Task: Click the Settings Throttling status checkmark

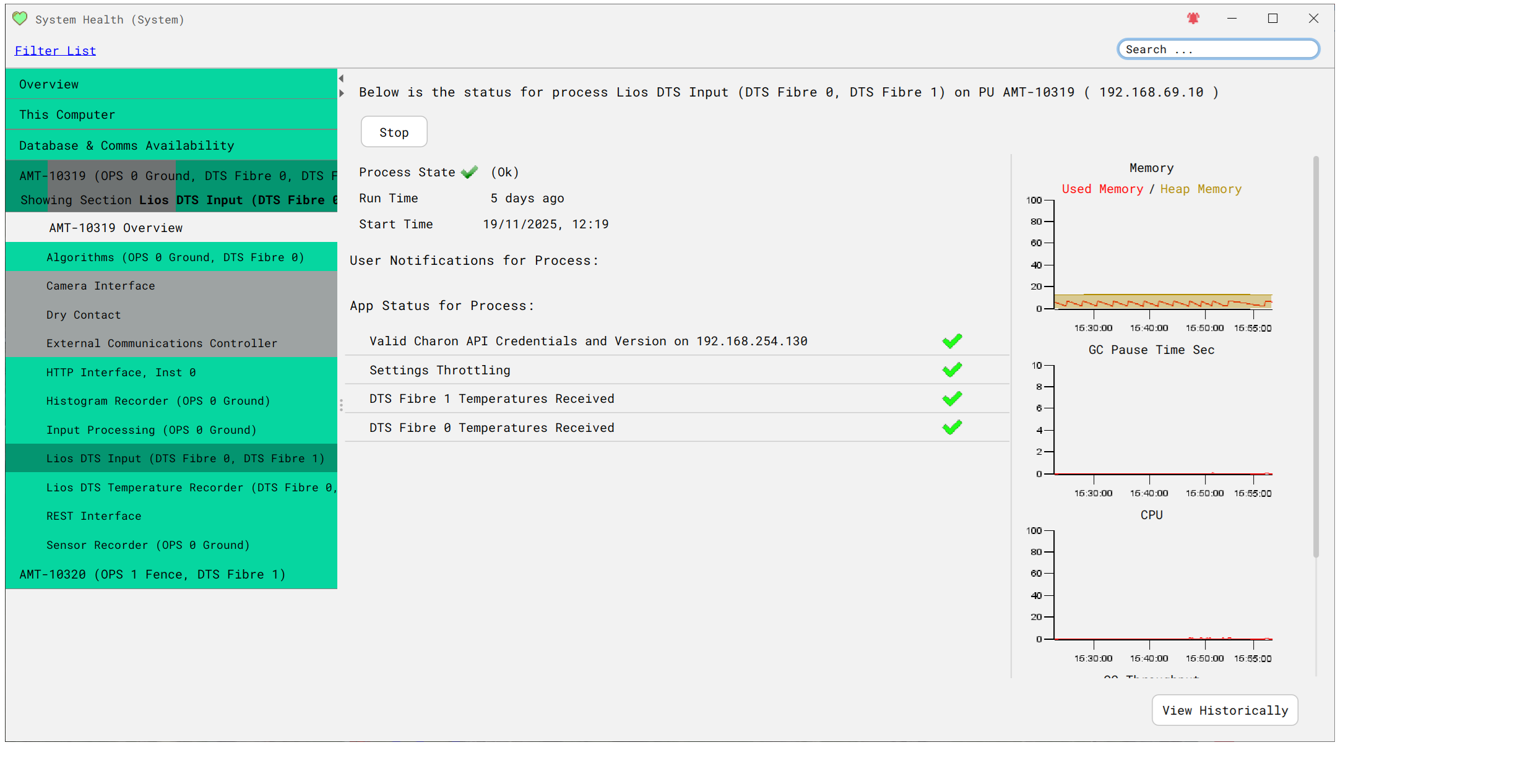Action: (x=951, y=370)
